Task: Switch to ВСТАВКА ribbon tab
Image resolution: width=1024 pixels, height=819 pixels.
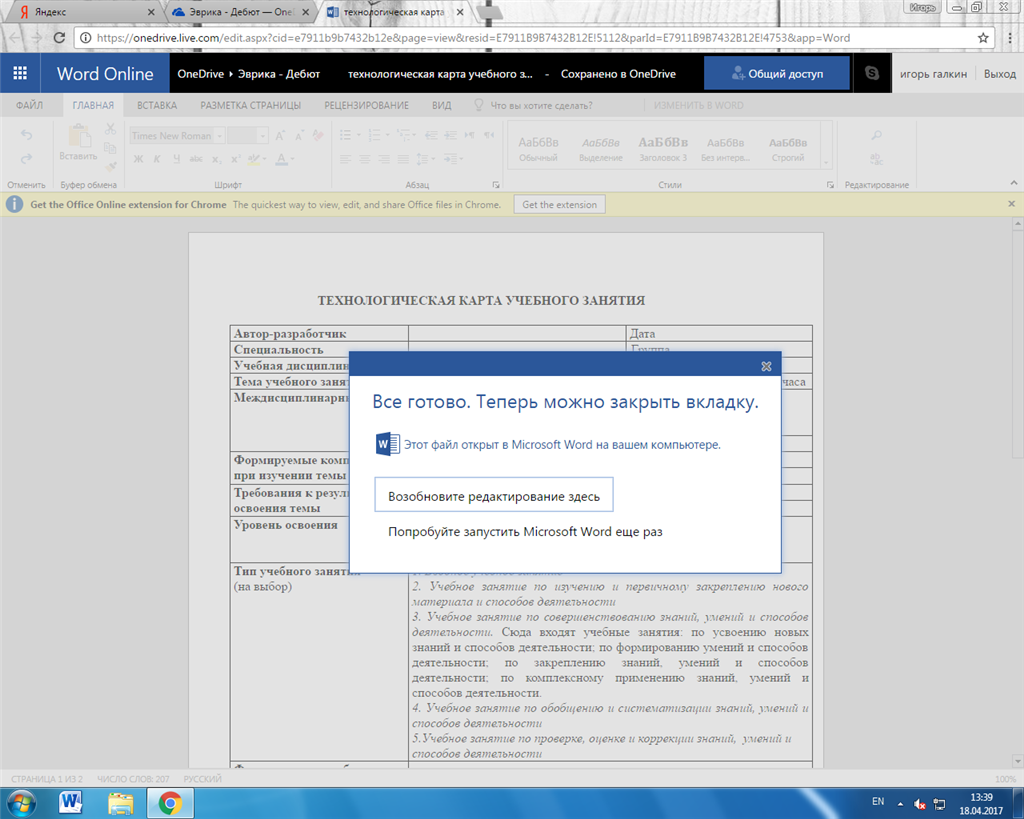Action: pos(157,105)
